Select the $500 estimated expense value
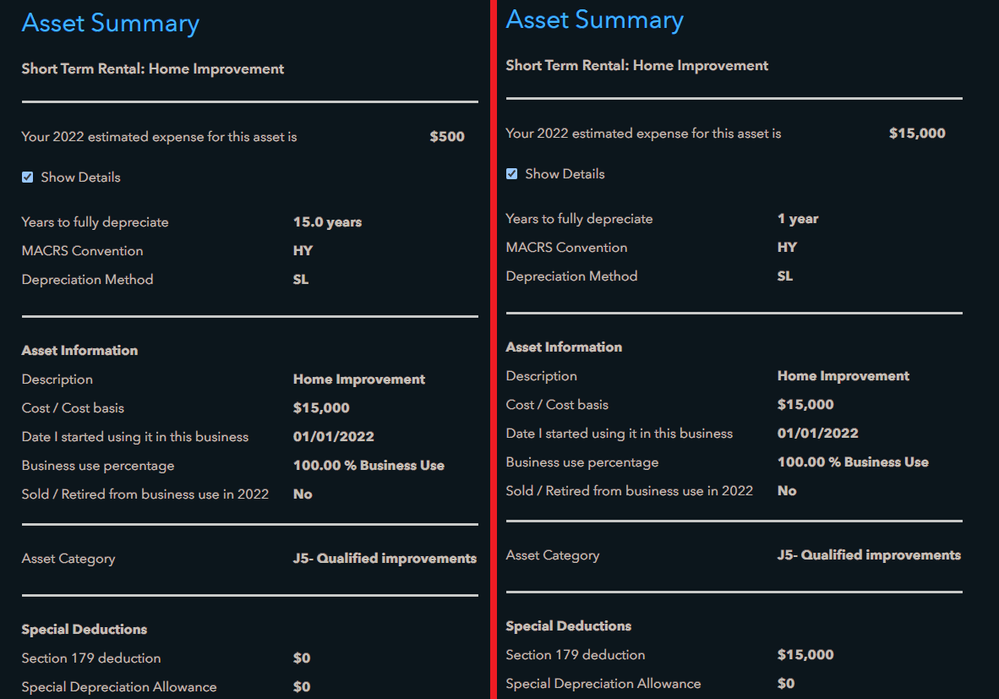 click(447, 136)
